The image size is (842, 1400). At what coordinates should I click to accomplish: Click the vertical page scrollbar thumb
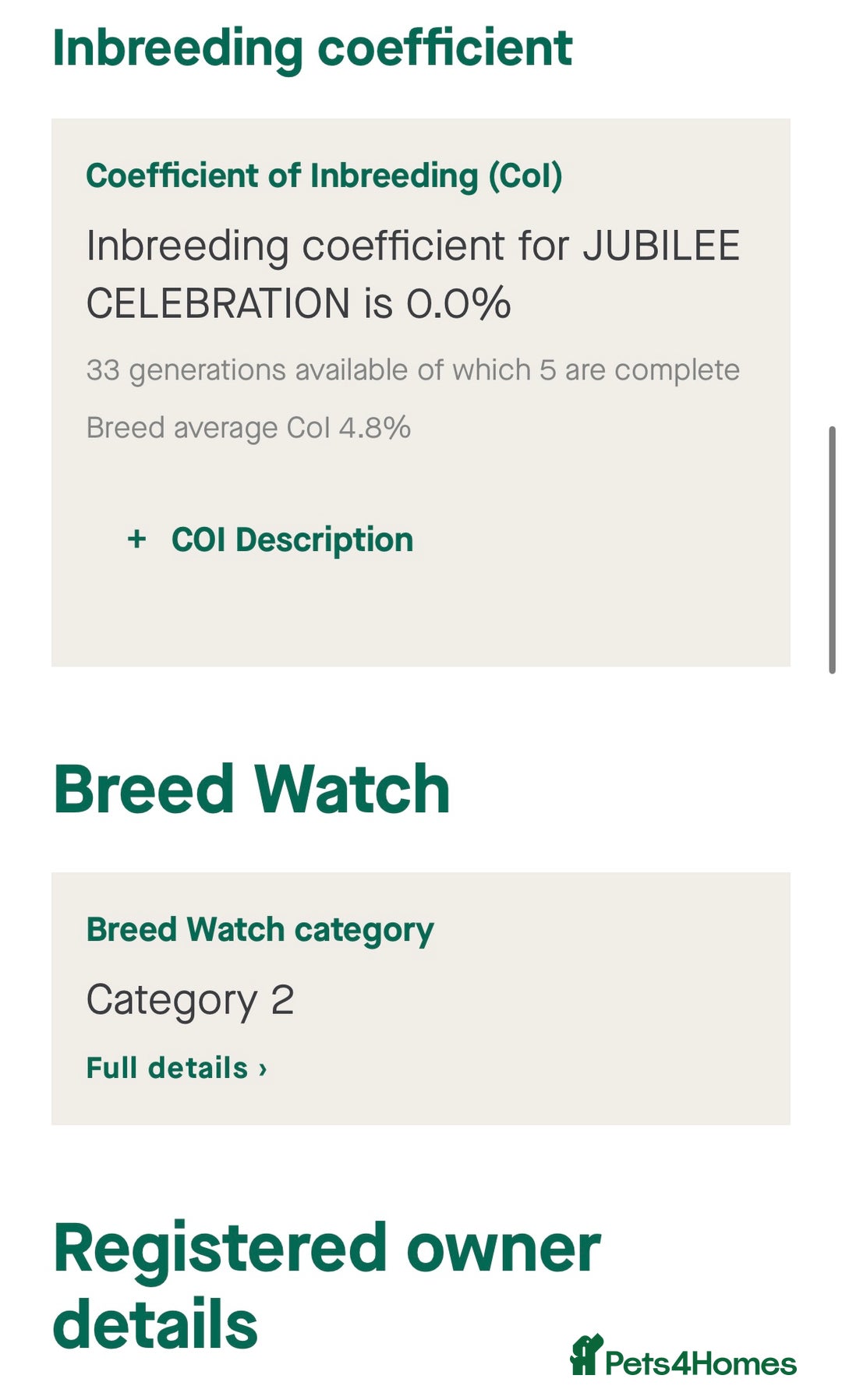[x=832, y=550]
